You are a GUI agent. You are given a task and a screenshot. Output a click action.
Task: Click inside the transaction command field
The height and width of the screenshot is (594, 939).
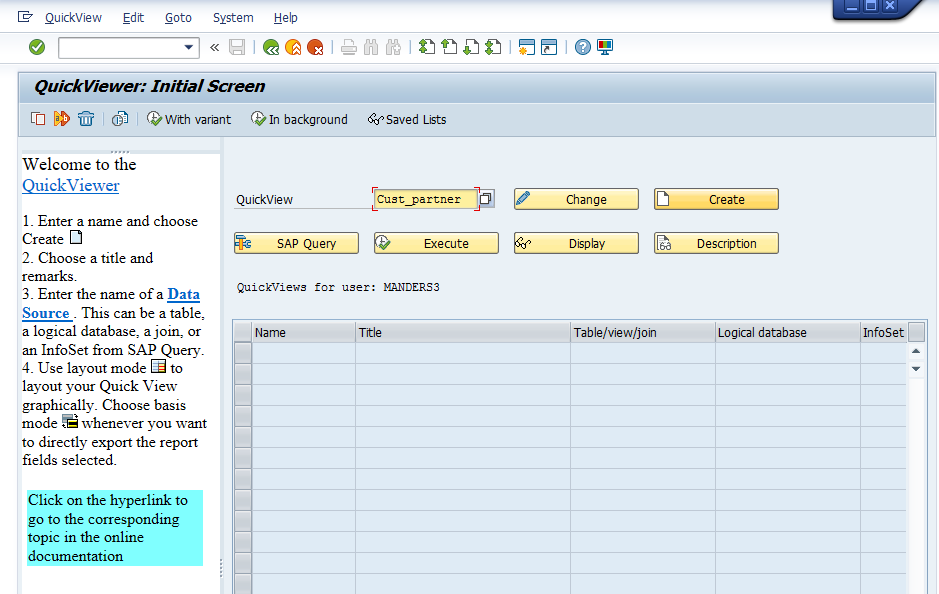120,47
